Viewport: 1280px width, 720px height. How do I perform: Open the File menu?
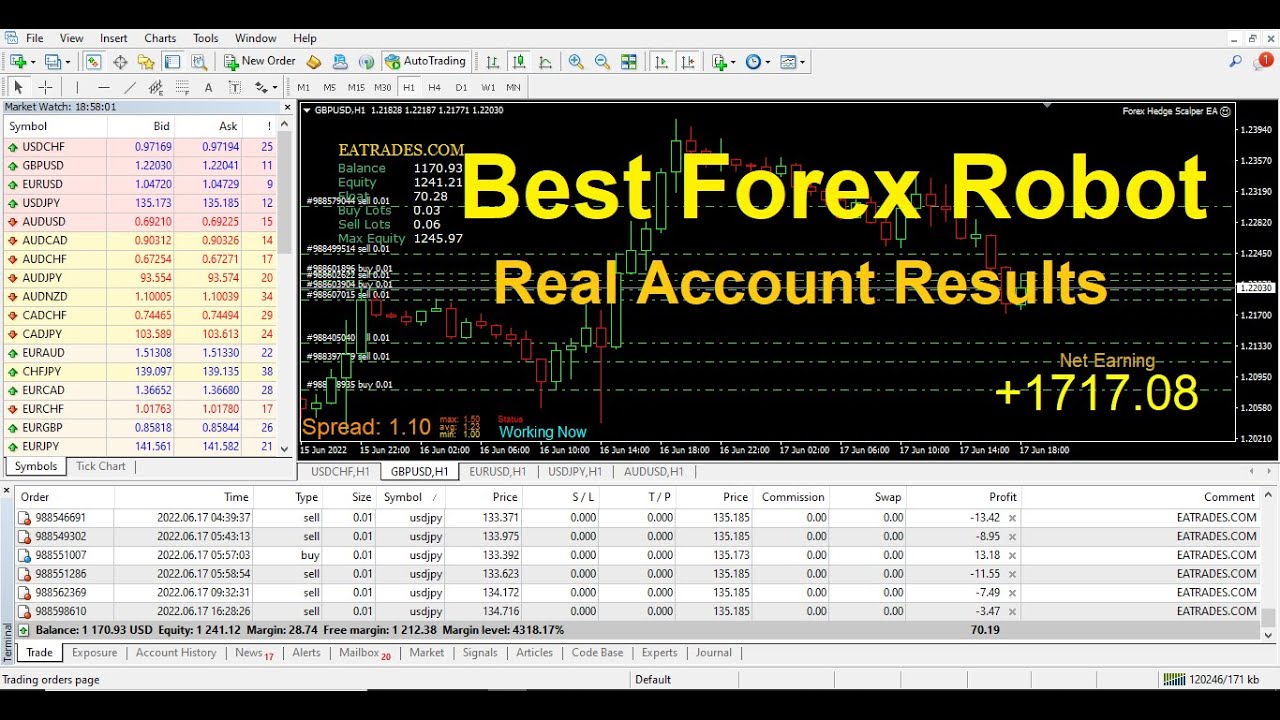35,38
